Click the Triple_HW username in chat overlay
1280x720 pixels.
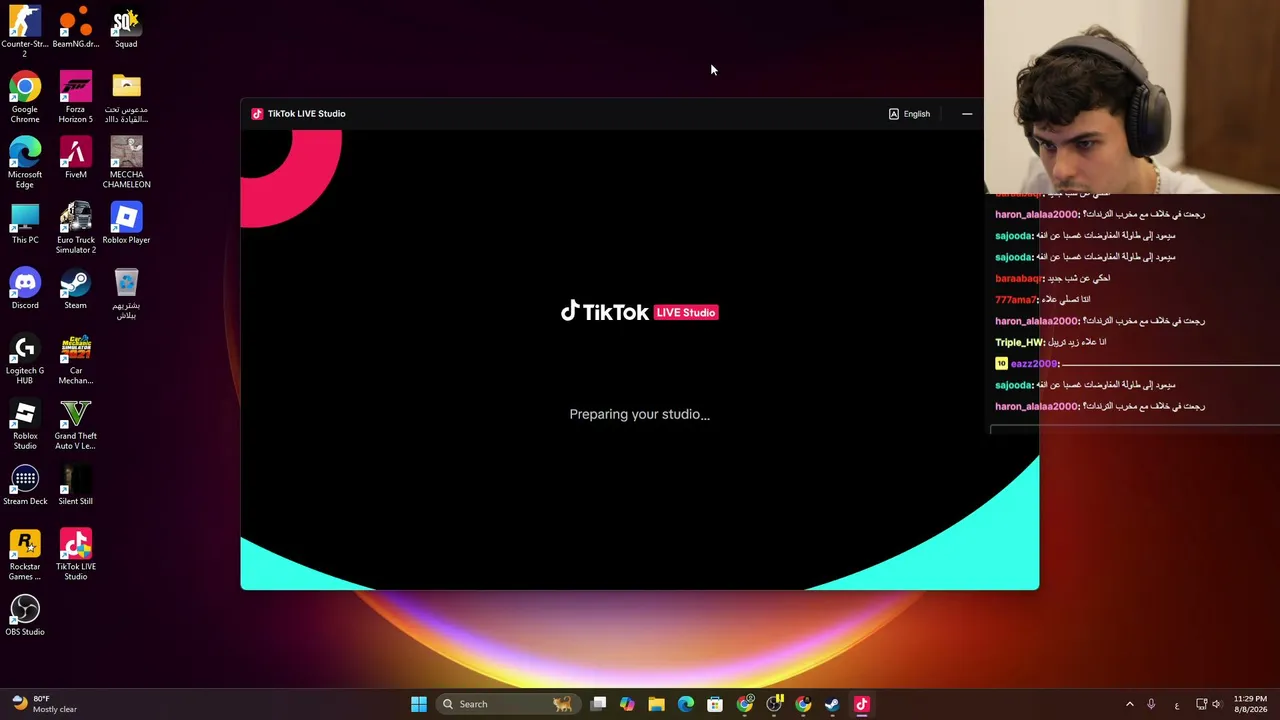(1019, 342)
